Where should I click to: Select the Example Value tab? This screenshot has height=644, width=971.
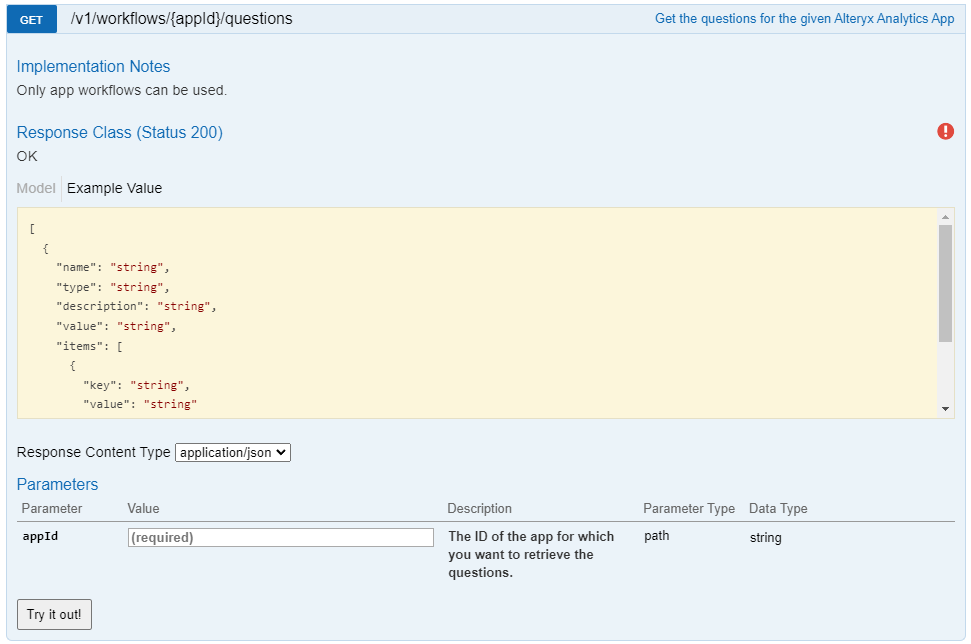click(114, 188)
